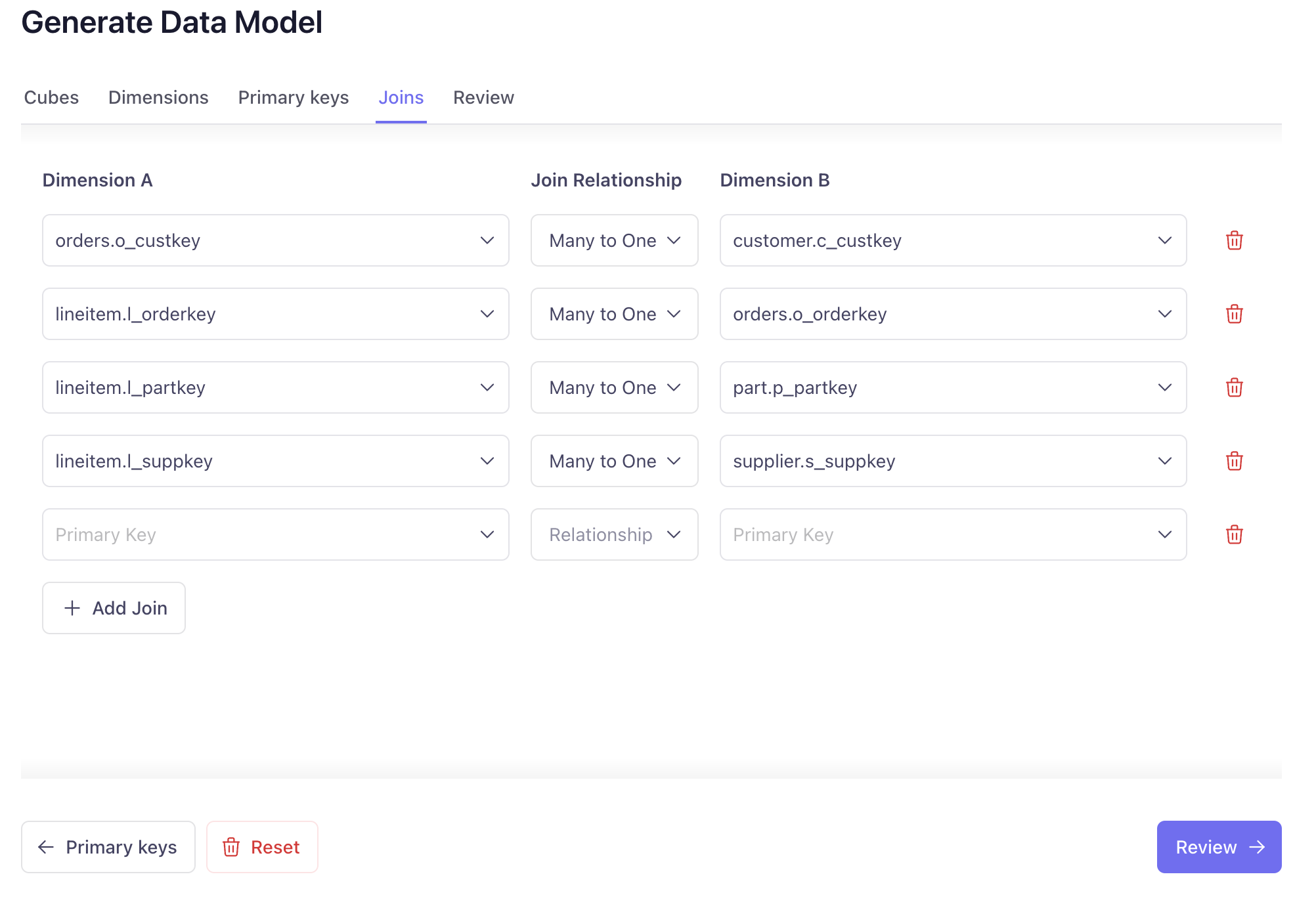The image size is (1316, 910).
Task: Delete the lineitem.l_orderkey join row
Action: (1234, 314)
